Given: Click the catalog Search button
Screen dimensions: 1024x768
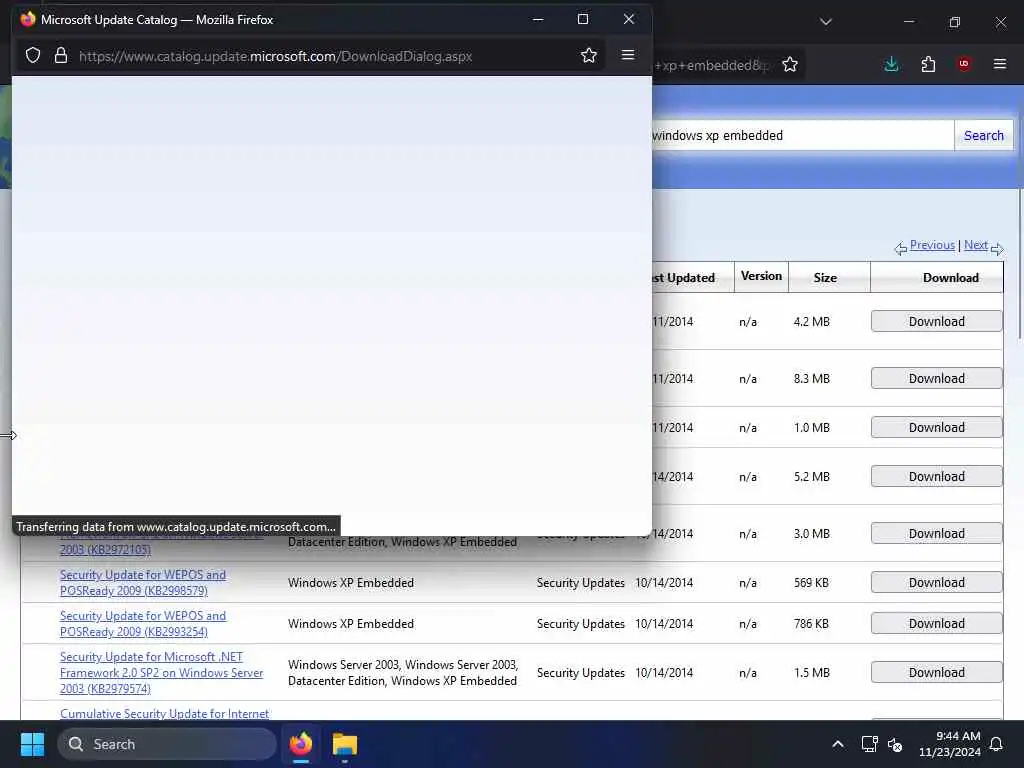Looking at the screenshot, I should coord(984,135).
